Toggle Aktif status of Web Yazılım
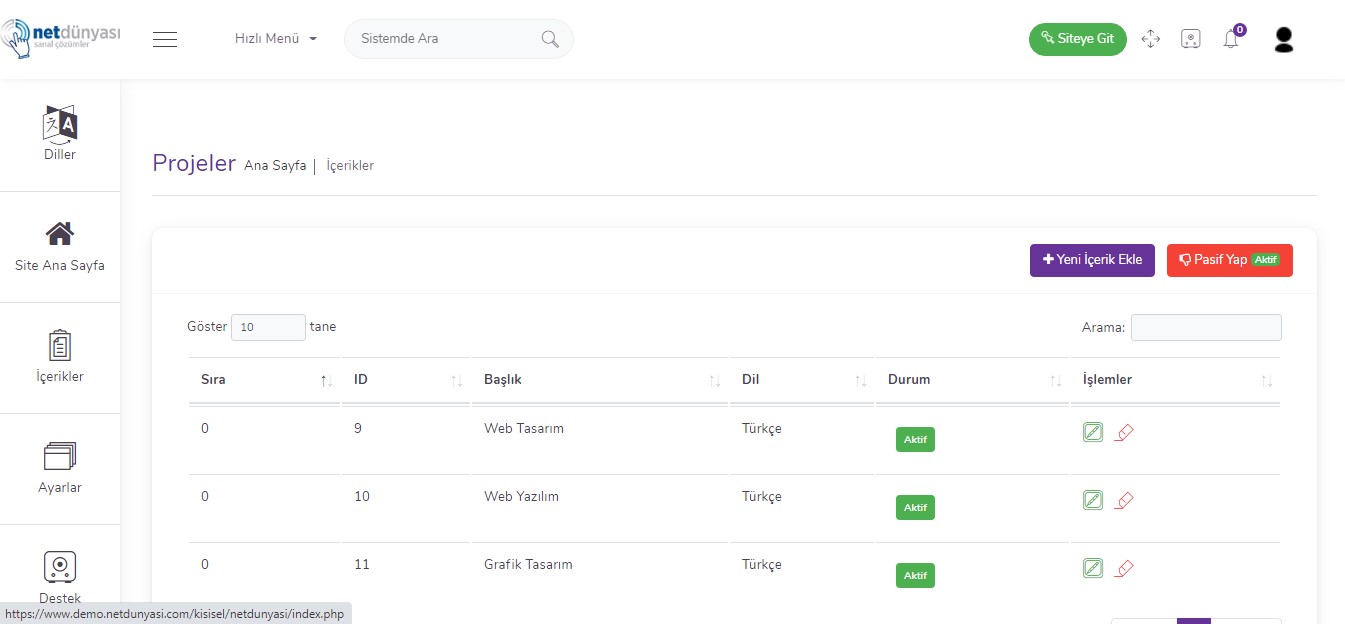The width and height of the screenshot is (1345, 624). click(x=915, y=508)
